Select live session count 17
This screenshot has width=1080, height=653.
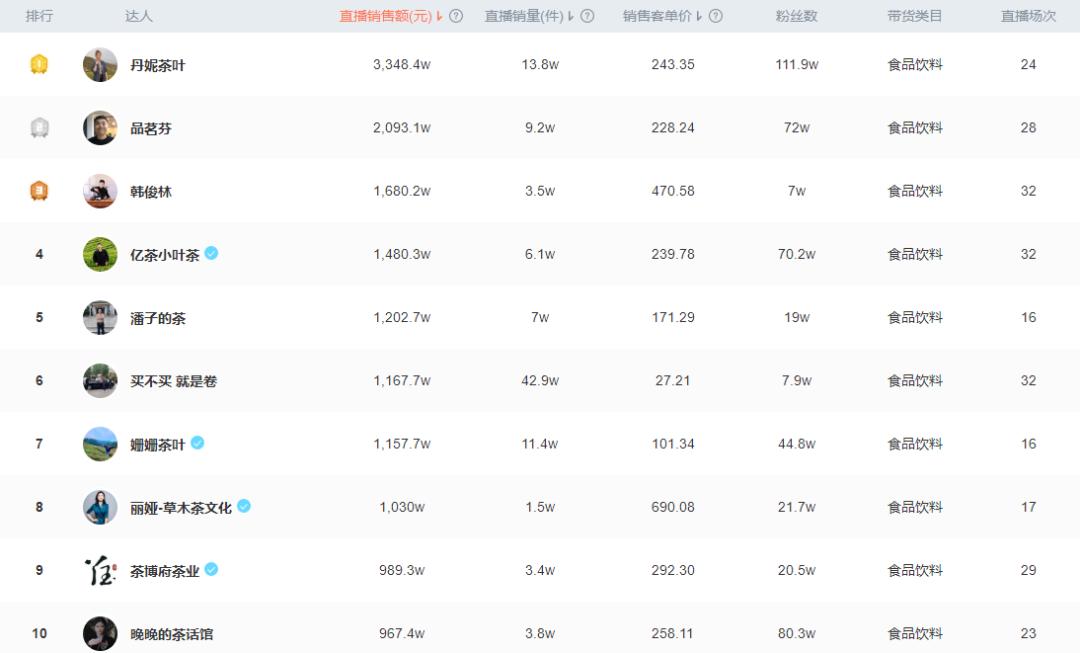tap(1028, 508)
